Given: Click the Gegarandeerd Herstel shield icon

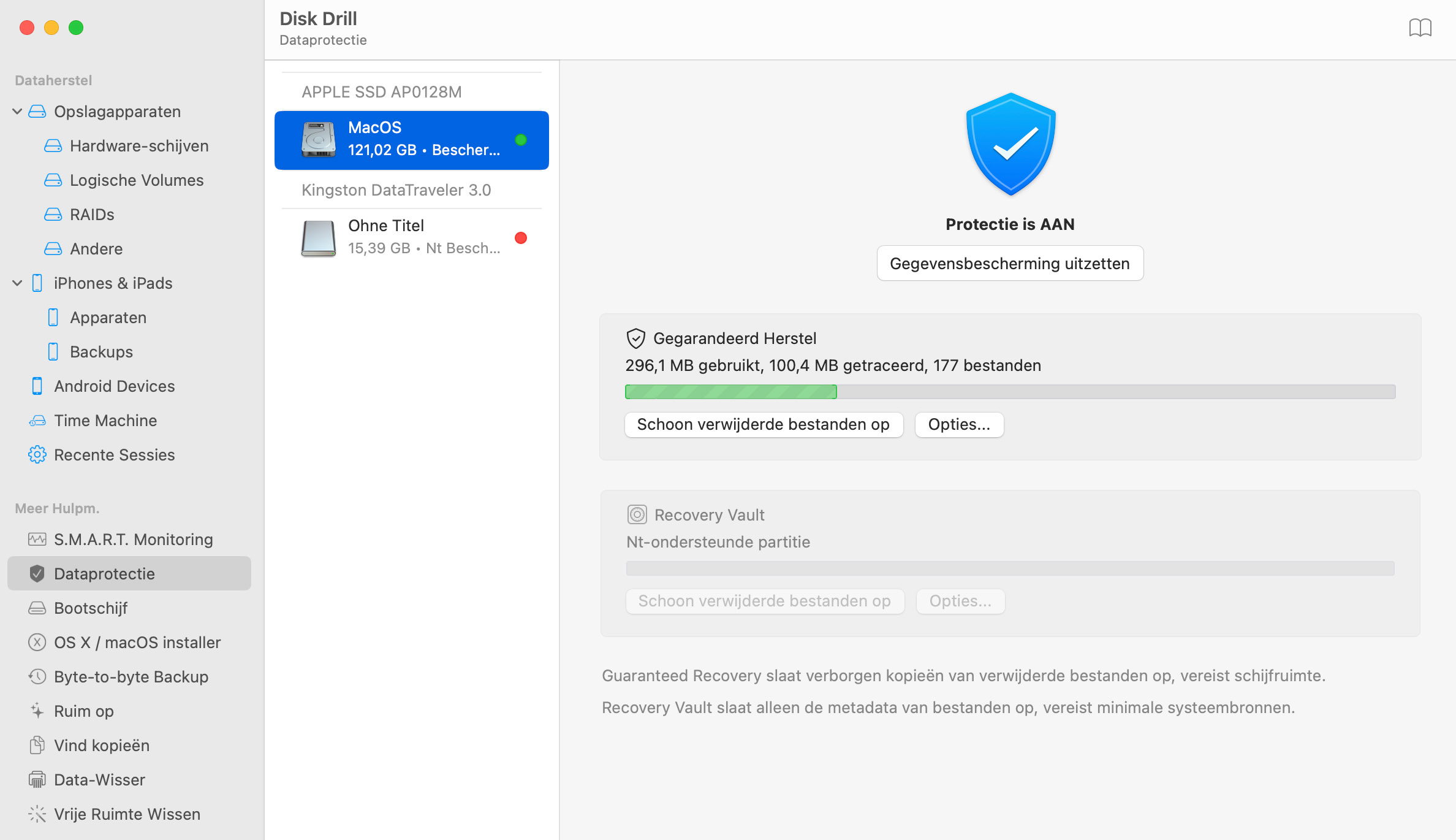Looking at the screenshot, I should [x=635, y=338].
